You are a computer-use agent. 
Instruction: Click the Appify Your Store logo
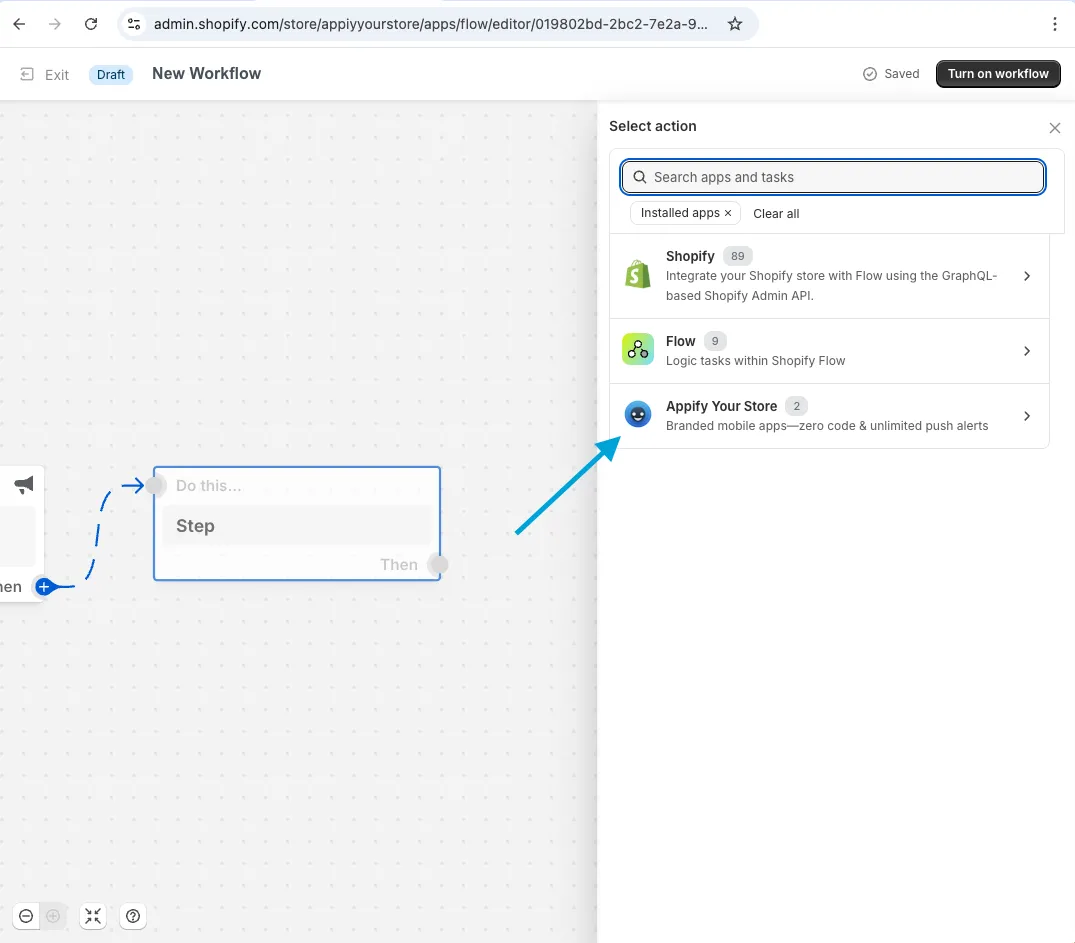click(638, 414)
